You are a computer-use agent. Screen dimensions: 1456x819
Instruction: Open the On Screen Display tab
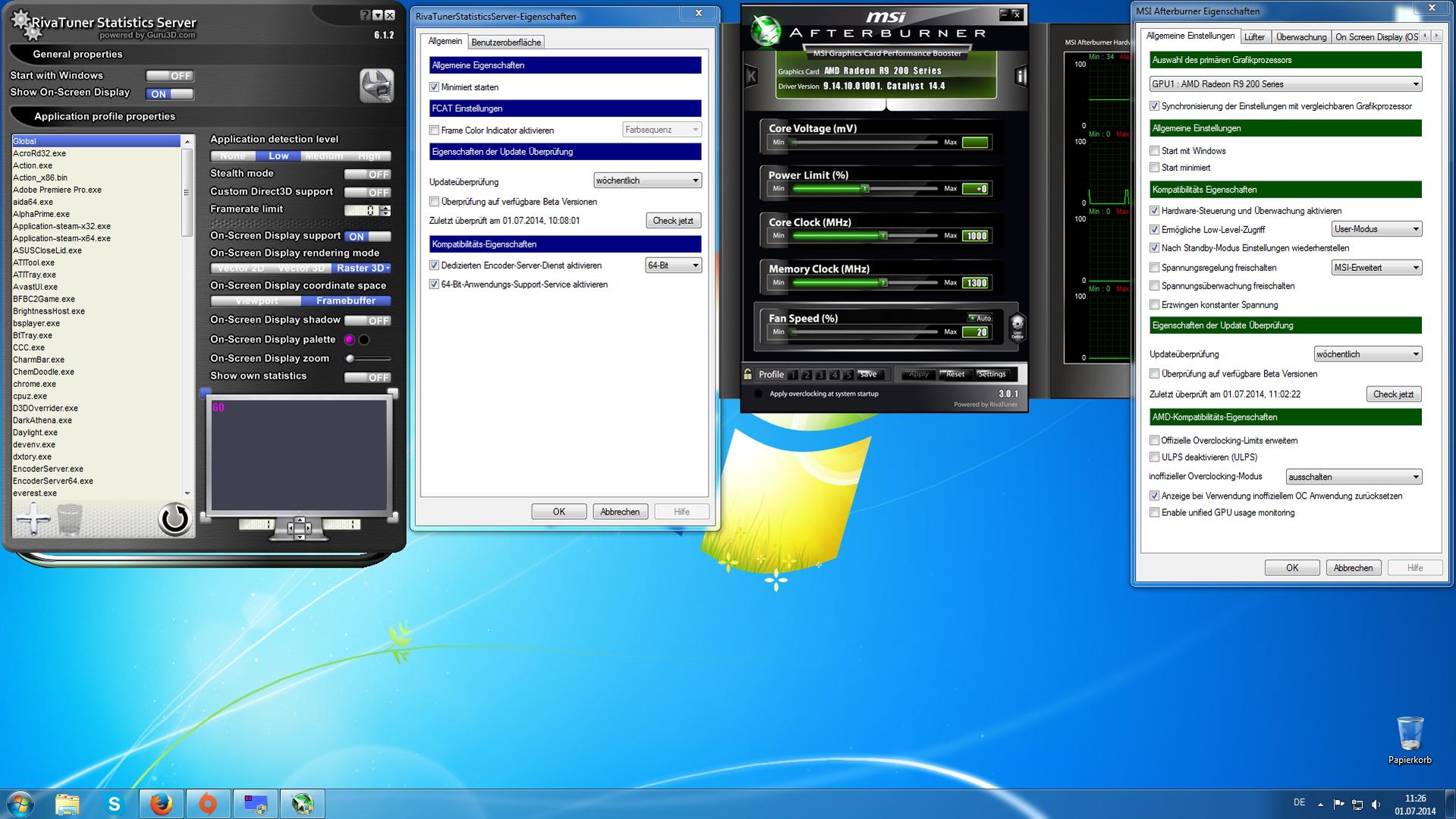tap(1376, 37)
